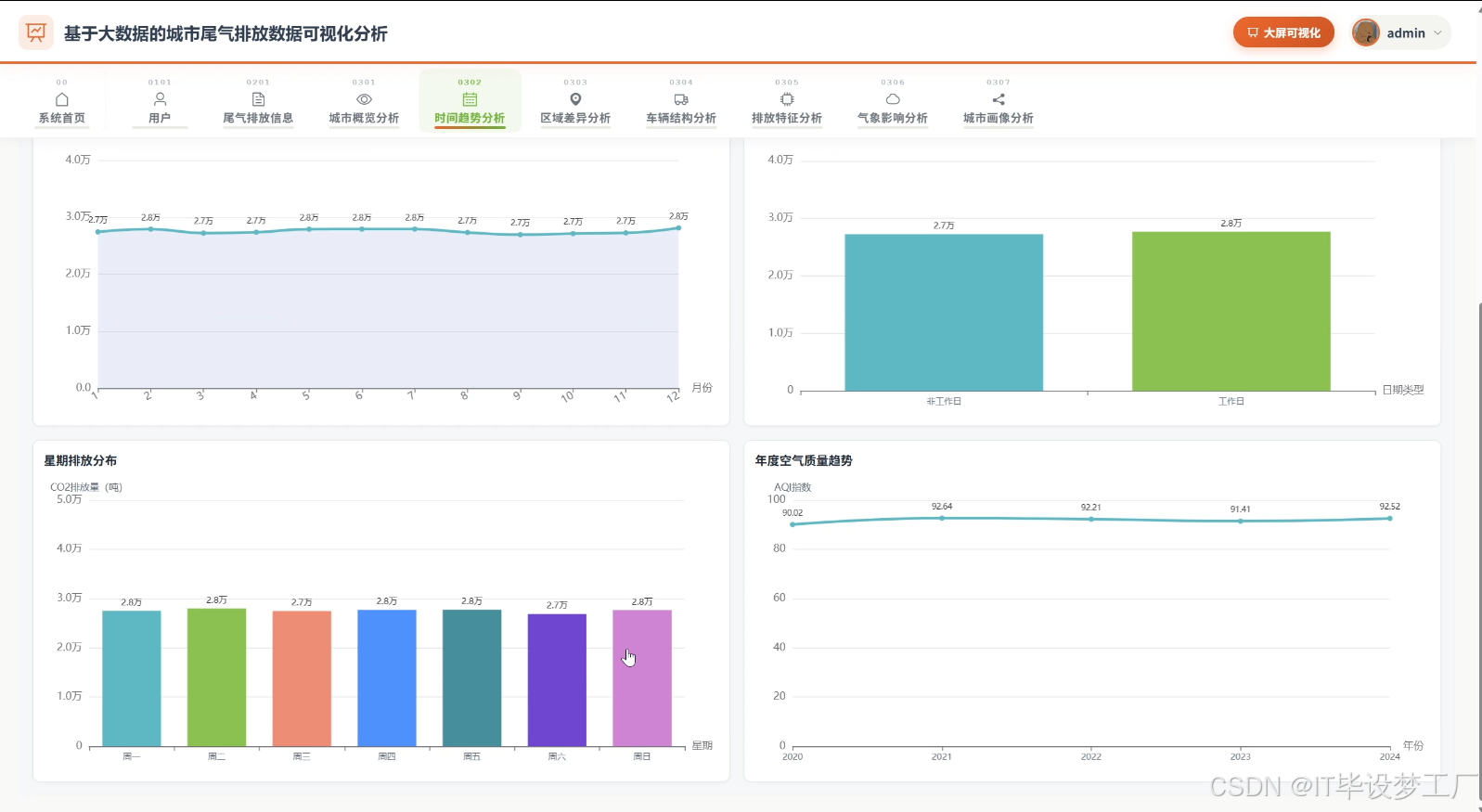Viewport: 1482px width, 812px height.
Task: Click the 2021 data point 92.64
Action: tap(942, 518)
